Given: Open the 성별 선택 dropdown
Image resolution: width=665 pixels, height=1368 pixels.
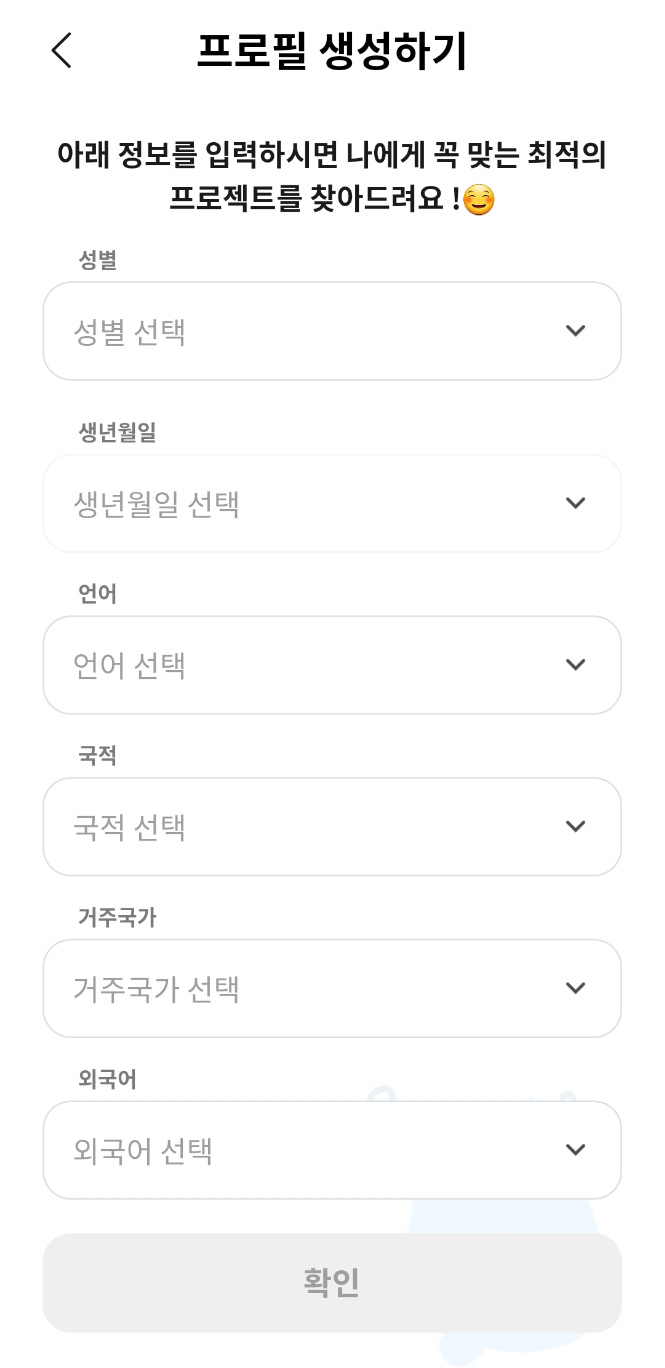Looking at the screenshot, I should click(x=332, y=331).
